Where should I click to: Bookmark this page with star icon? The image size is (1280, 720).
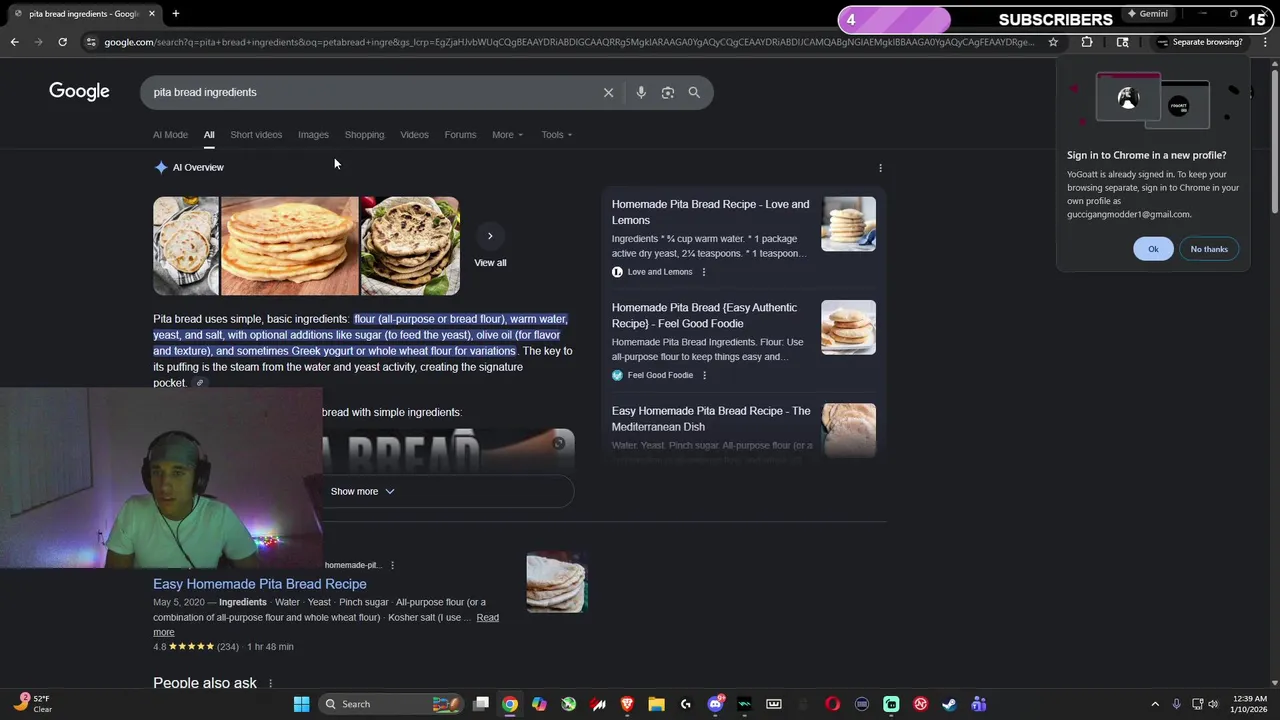(1053, 42)
